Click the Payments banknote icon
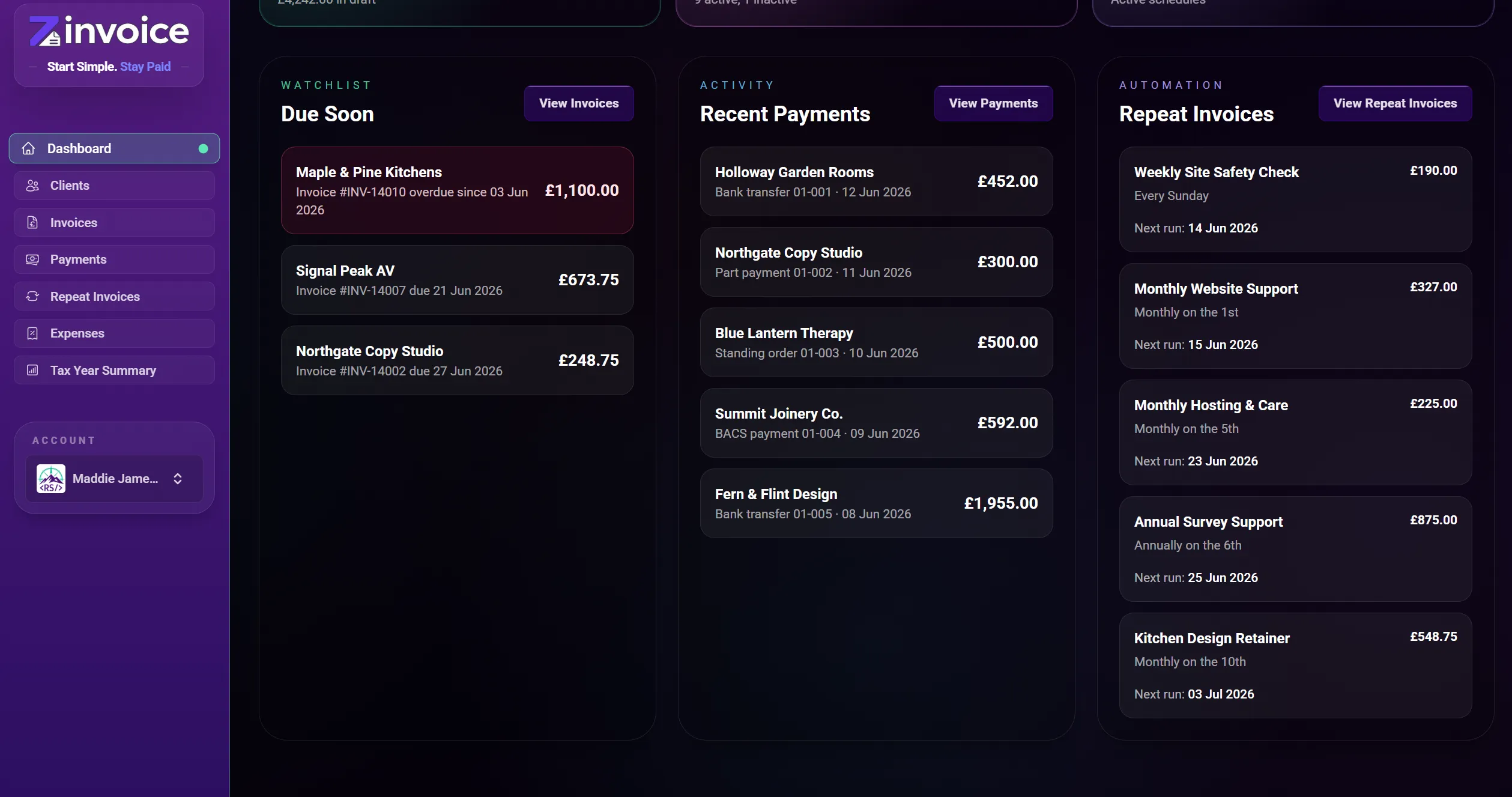The image size is (1512, 797). (x=32, y=259)
